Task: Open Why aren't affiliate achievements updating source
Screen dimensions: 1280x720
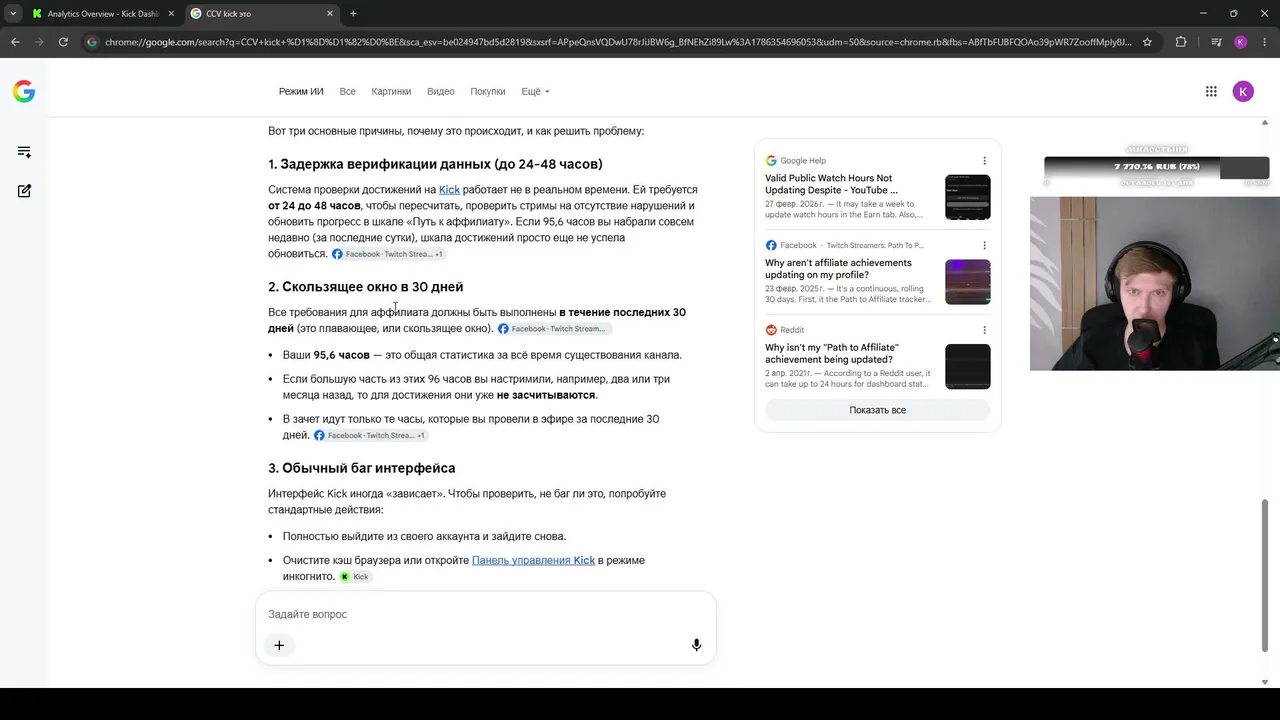Action: tap(838, 269)
